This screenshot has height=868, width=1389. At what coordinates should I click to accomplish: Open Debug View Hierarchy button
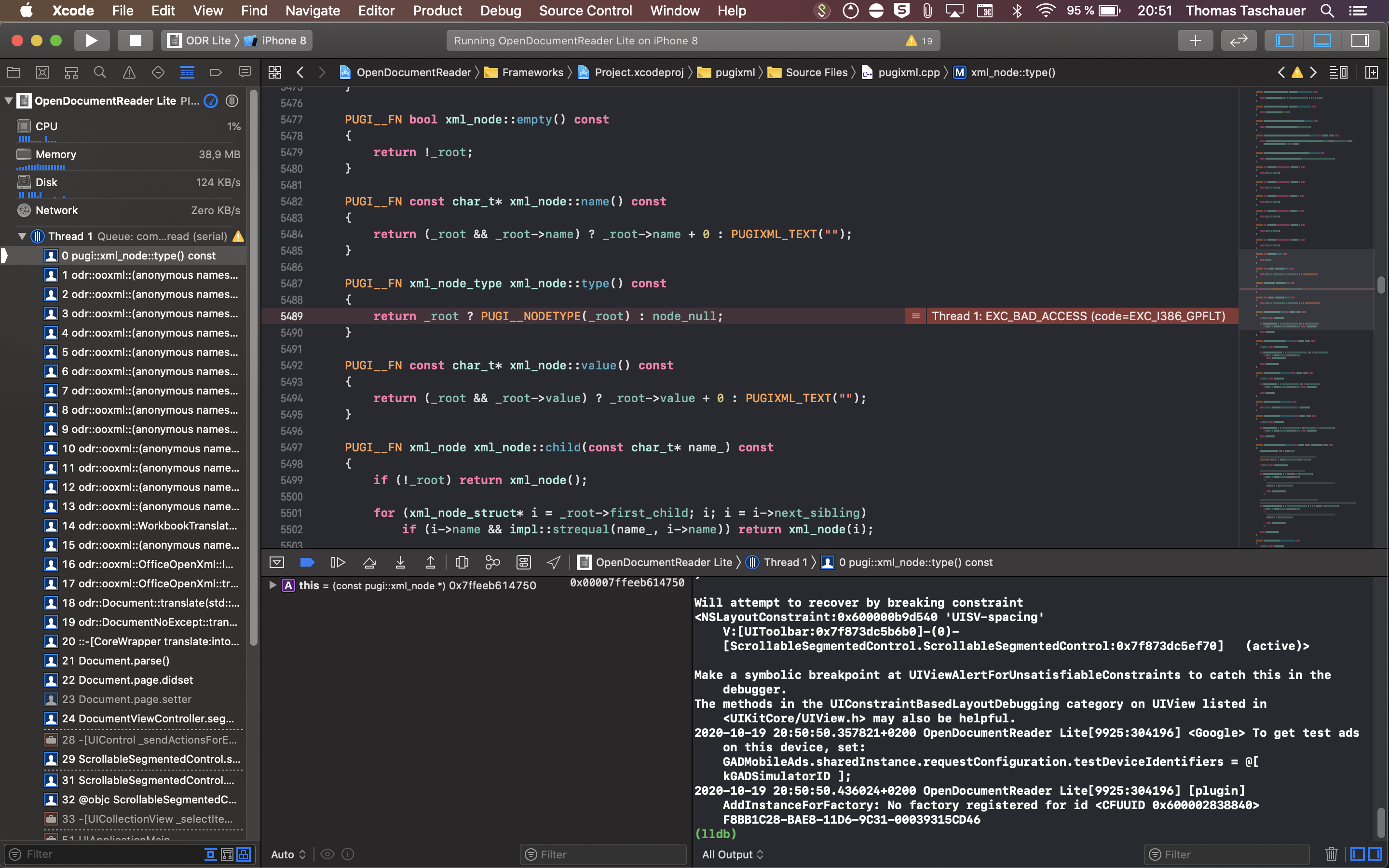tap(462, 563)
